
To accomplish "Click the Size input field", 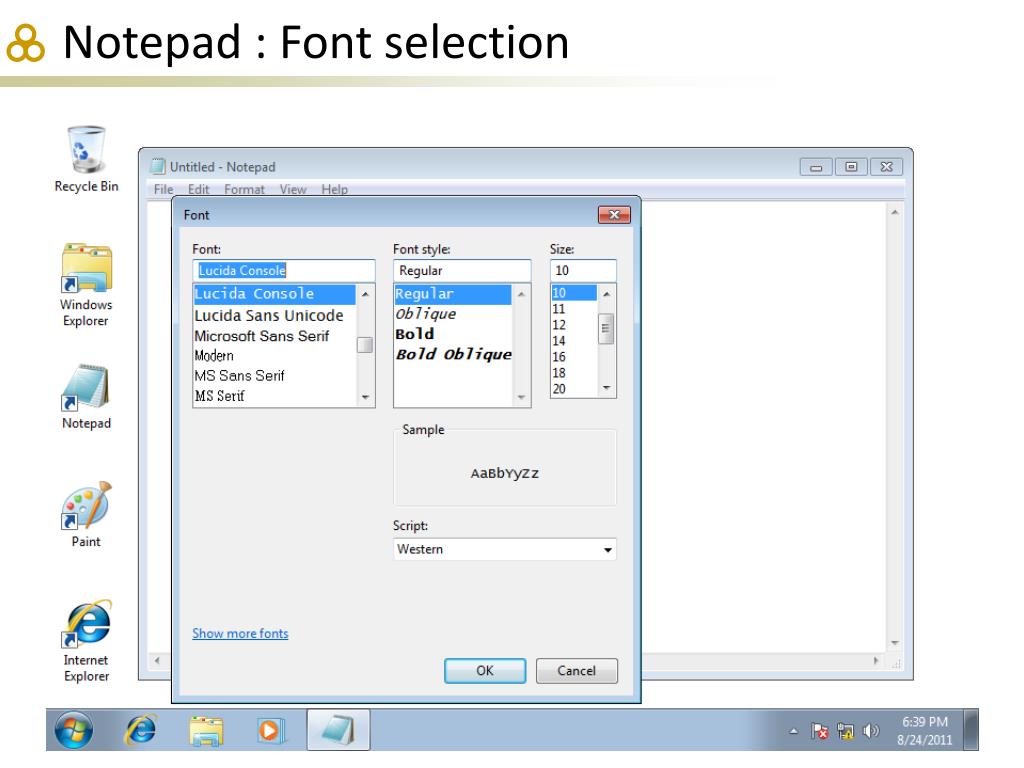I will (x=583, y=270).
